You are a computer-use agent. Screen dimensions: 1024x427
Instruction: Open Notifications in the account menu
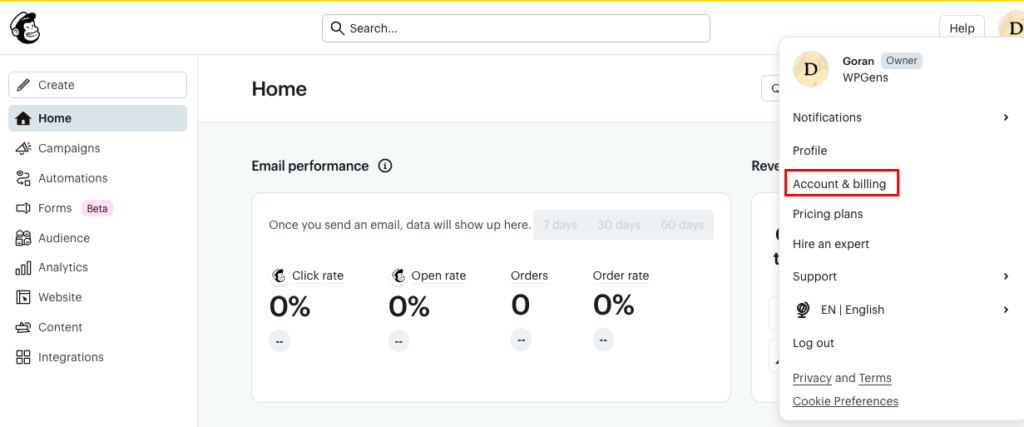pyautogui.click(x=902, y=118)
